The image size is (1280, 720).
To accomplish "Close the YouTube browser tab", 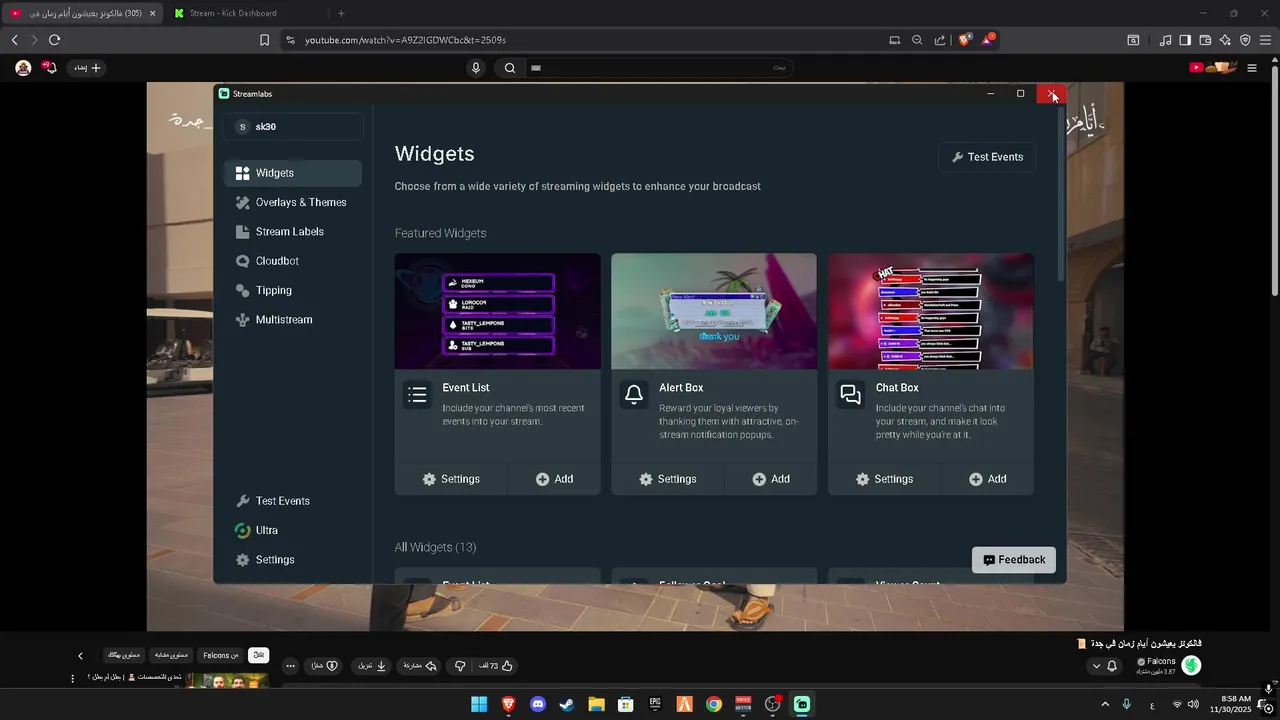I will coord(153,13).
